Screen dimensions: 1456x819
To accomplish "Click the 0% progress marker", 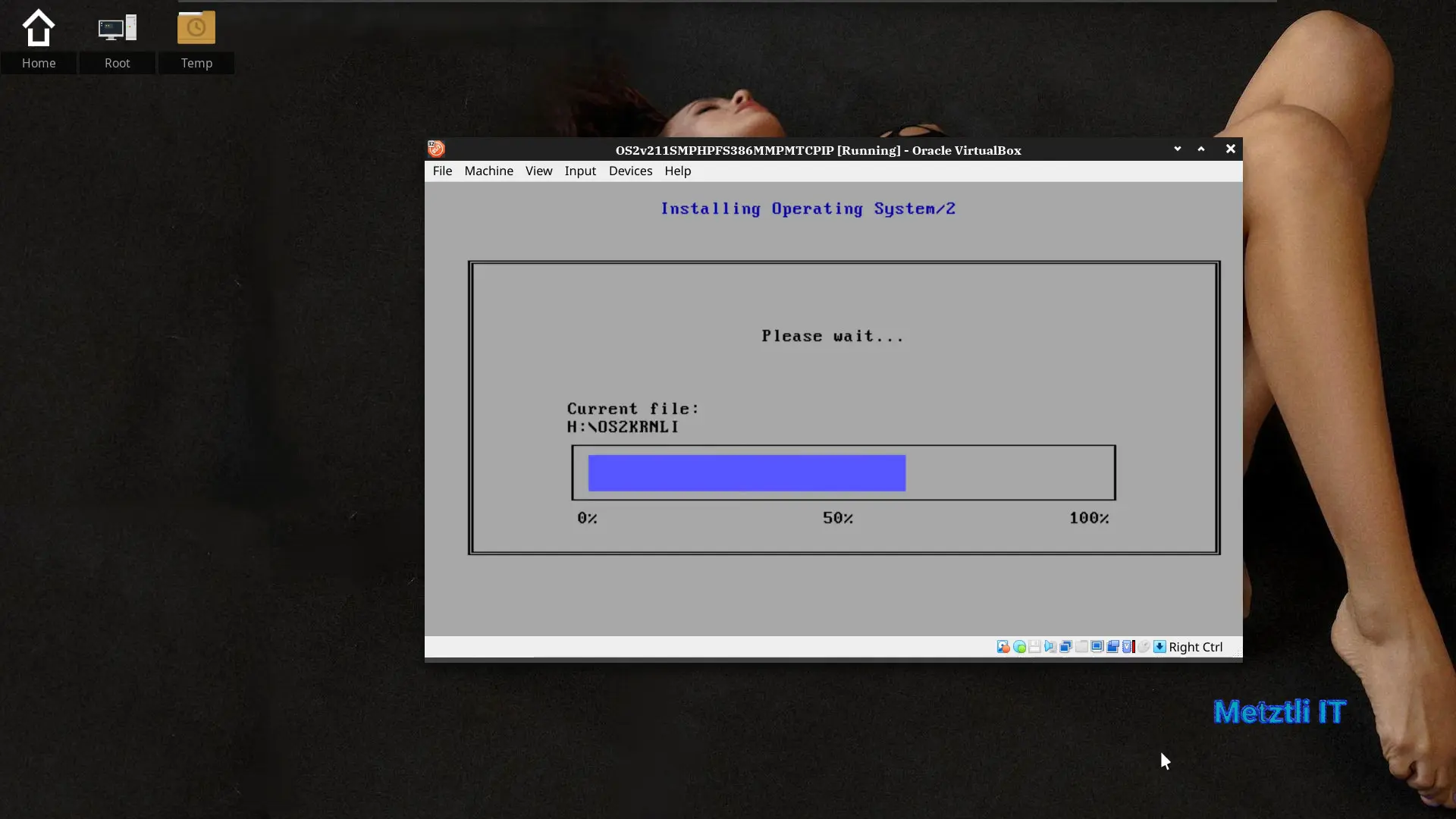I will 587,518.
